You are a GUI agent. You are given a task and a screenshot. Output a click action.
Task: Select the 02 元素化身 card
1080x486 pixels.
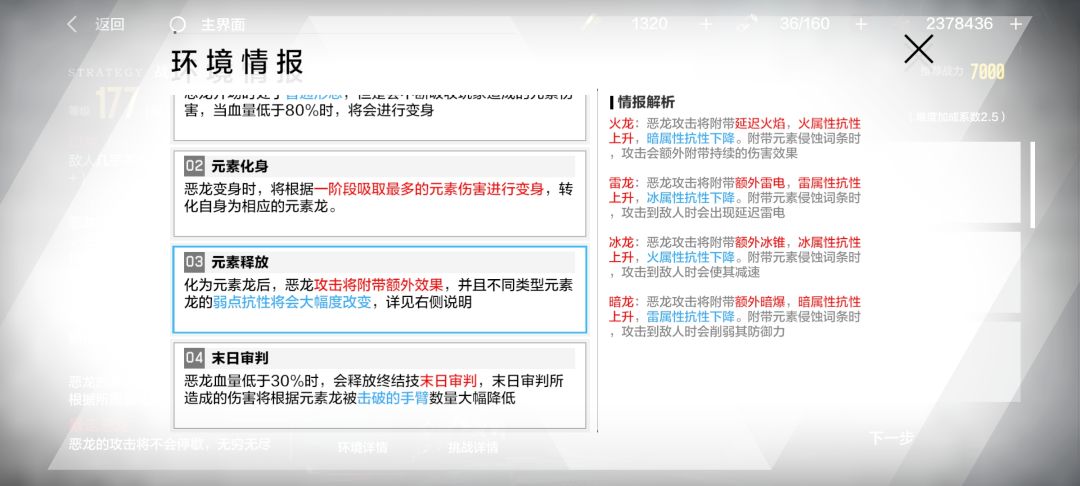380,193
